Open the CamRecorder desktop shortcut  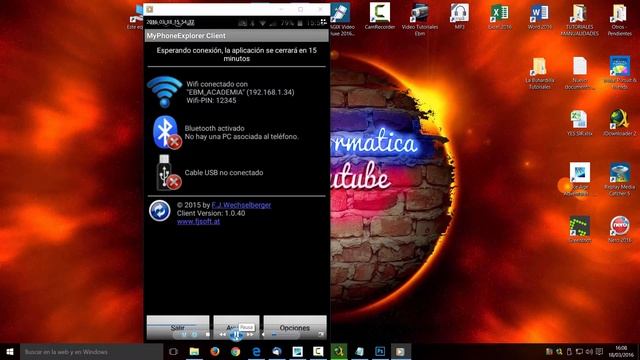coord(380,16)
